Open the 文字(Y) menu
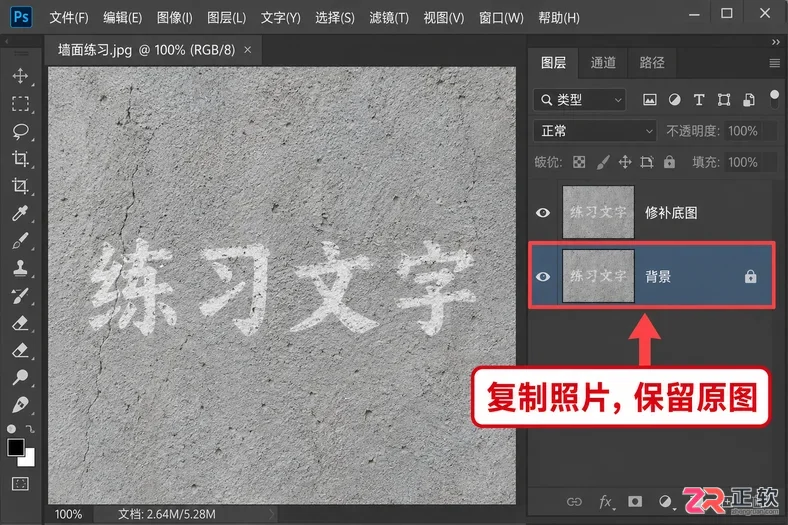The height and width of the screenshot is (525, 788). [280, 18]
